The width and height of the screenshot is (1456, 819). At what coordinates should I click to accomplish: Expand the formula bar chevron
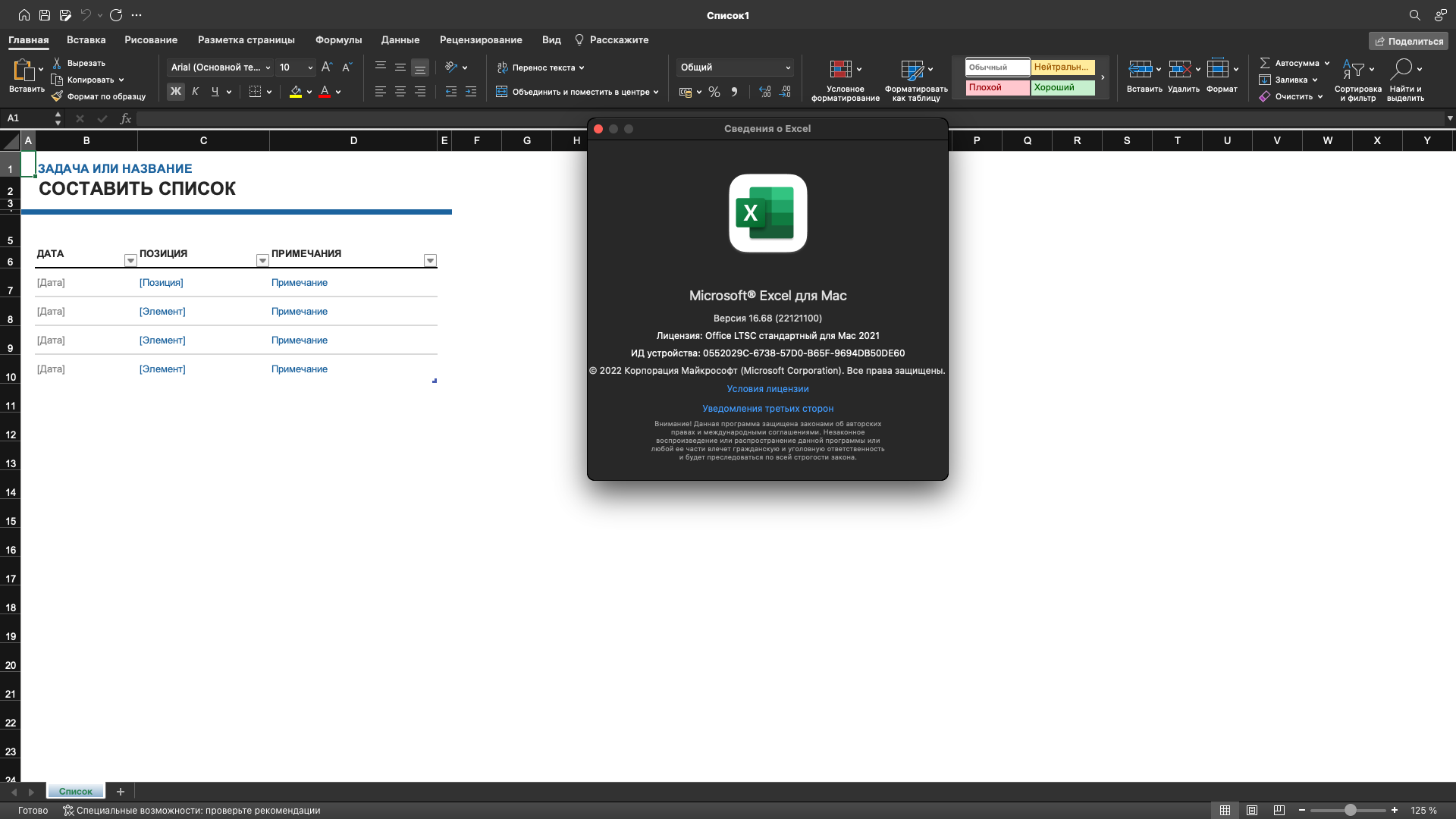1449,118
